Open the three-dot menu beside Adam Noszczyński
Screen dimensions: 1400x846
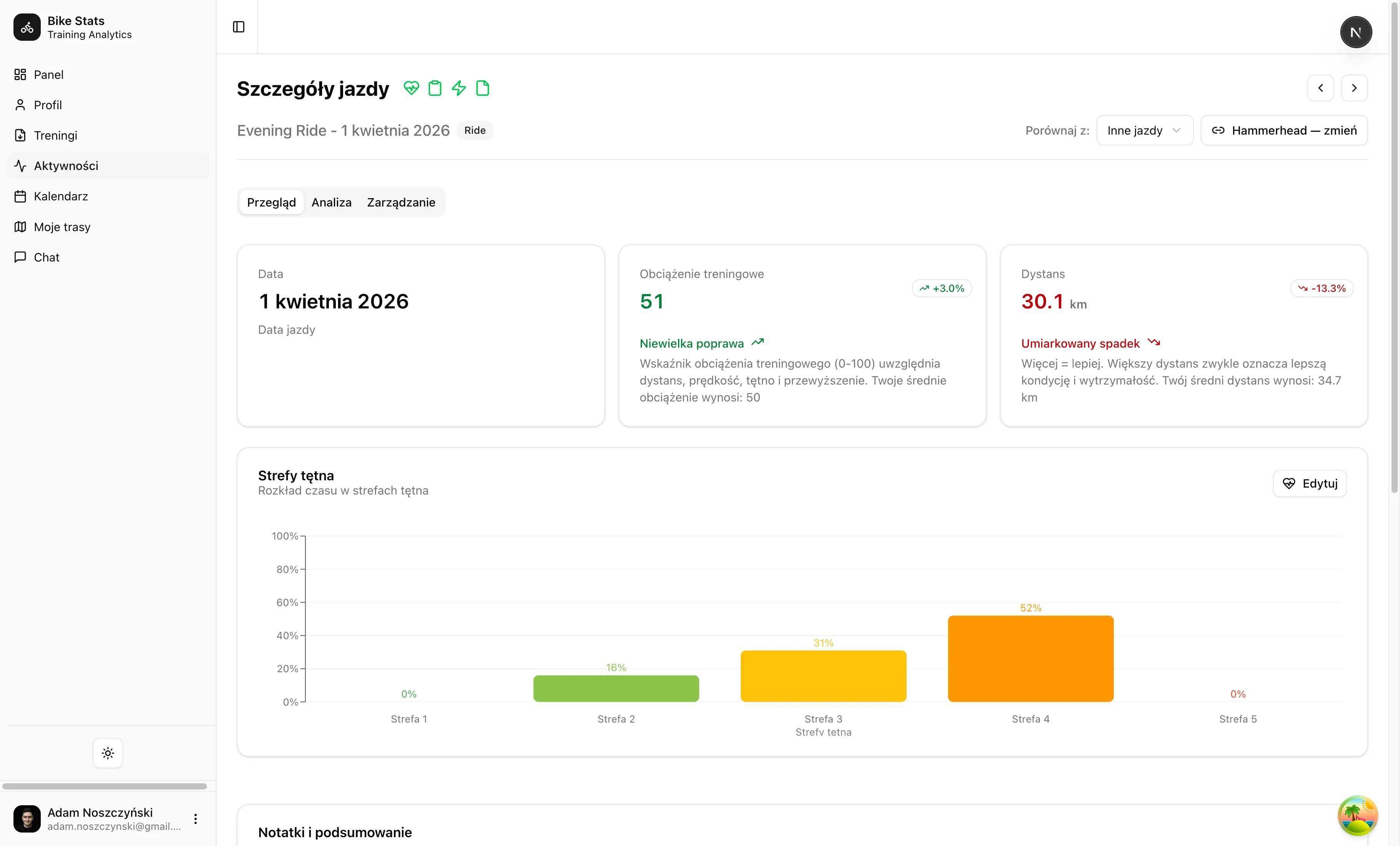click(195, 819)
